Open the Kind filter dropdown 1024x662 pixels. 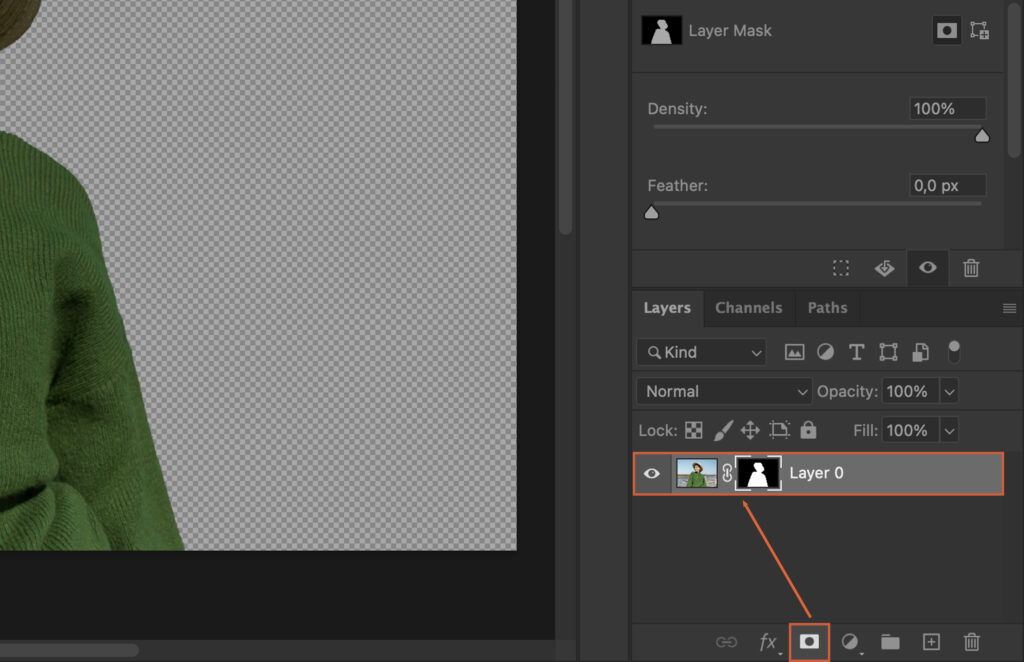point(700,352)
